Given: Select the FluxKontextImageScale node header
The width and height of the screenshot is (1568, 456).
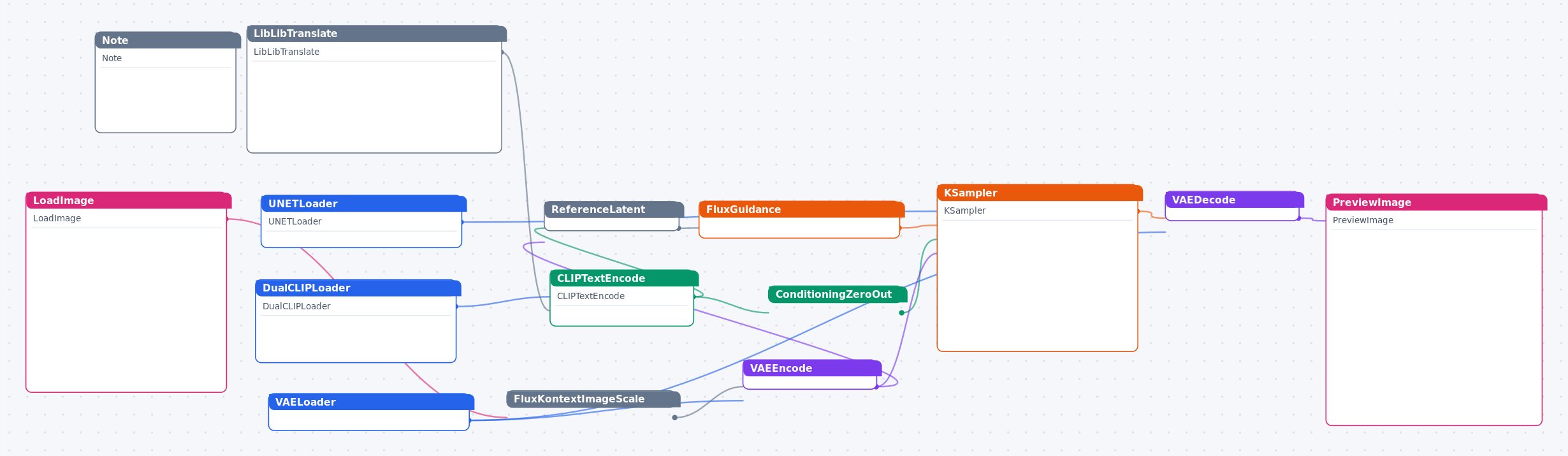Looking at the screenshot, I should pos(593,399).
